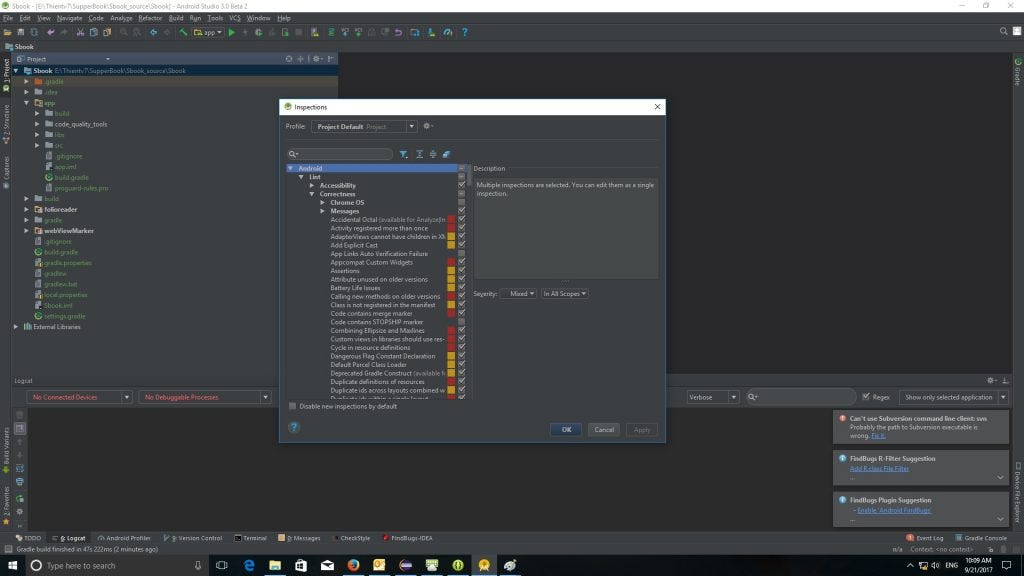This screenshot has width=1024, height=576.
Task: Click the reset to empty eraser icon
Action: [446, 154]
